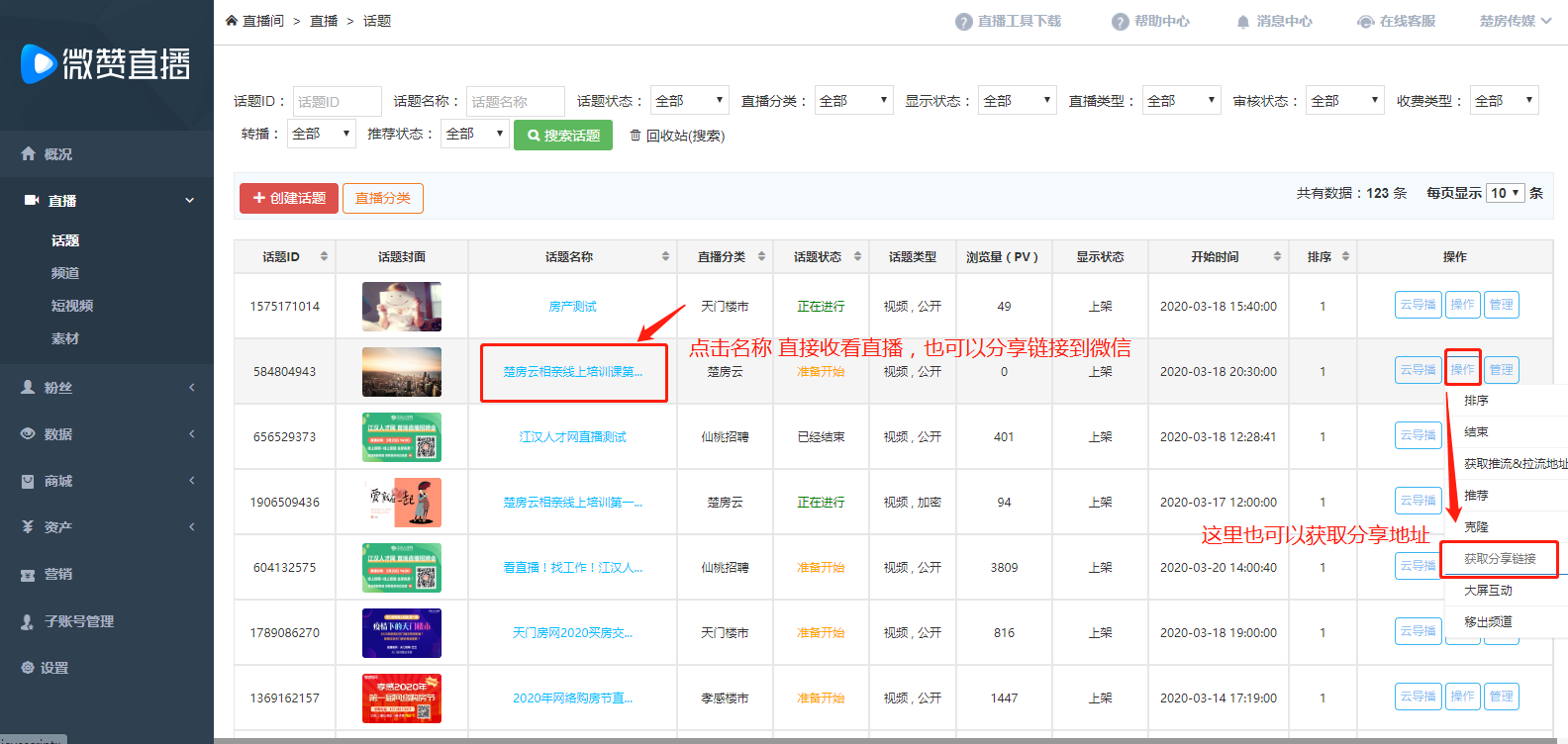Click the 消息中心 bell icon
The height and width of the screenshot is (744, 1568).
(x=1242, y=22)
